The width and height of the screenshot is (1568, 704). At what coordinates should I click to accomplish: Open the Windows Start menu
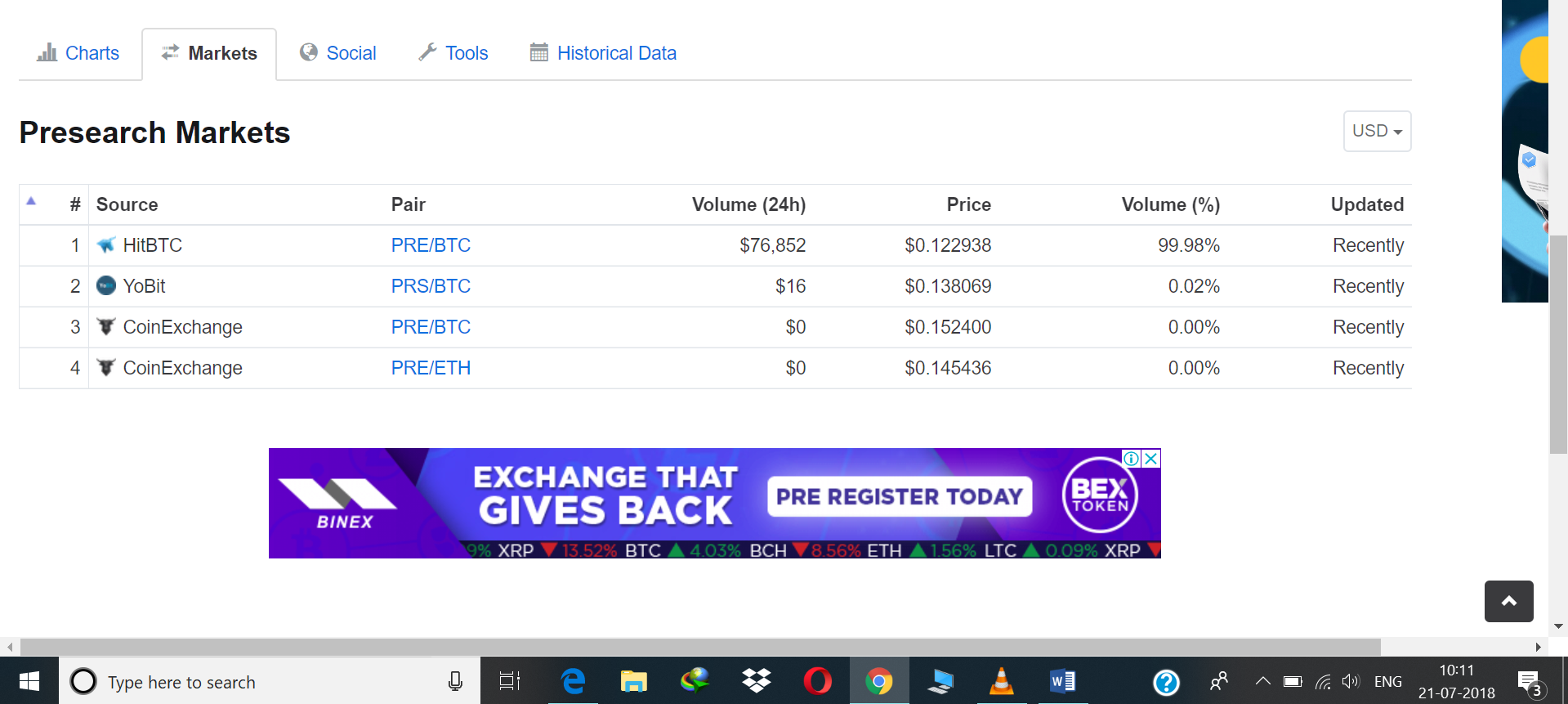[29, 680]
